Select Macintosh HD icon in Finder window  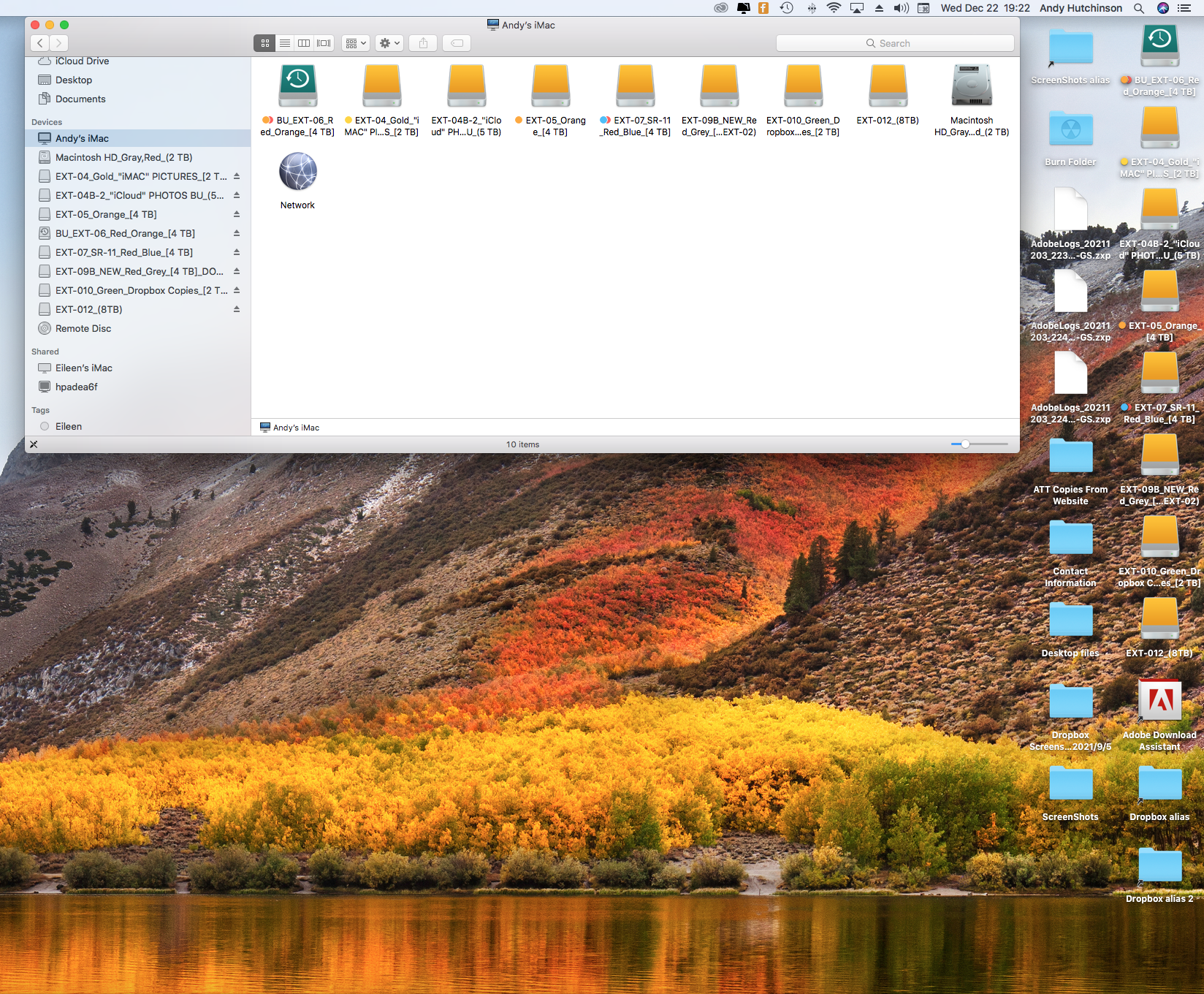(x=972, y=86)
